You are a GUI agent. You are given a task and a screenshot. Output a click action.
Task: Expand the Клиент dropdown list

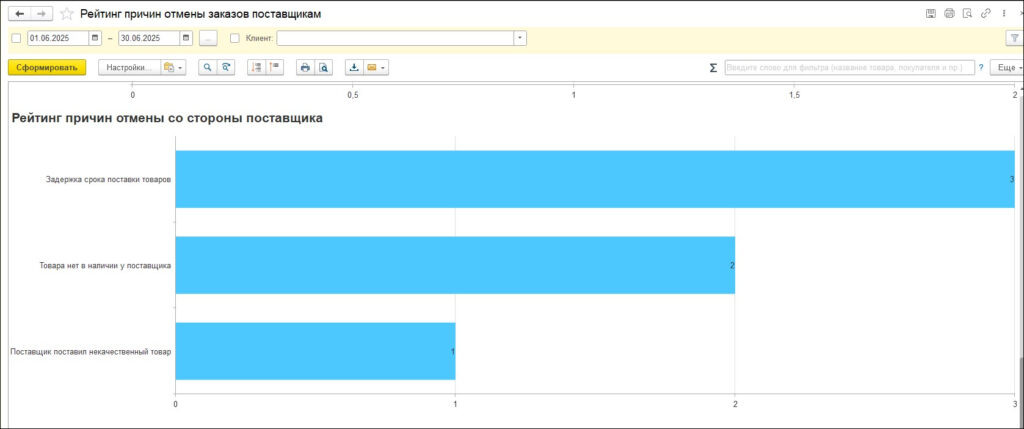tap(520, 39)
